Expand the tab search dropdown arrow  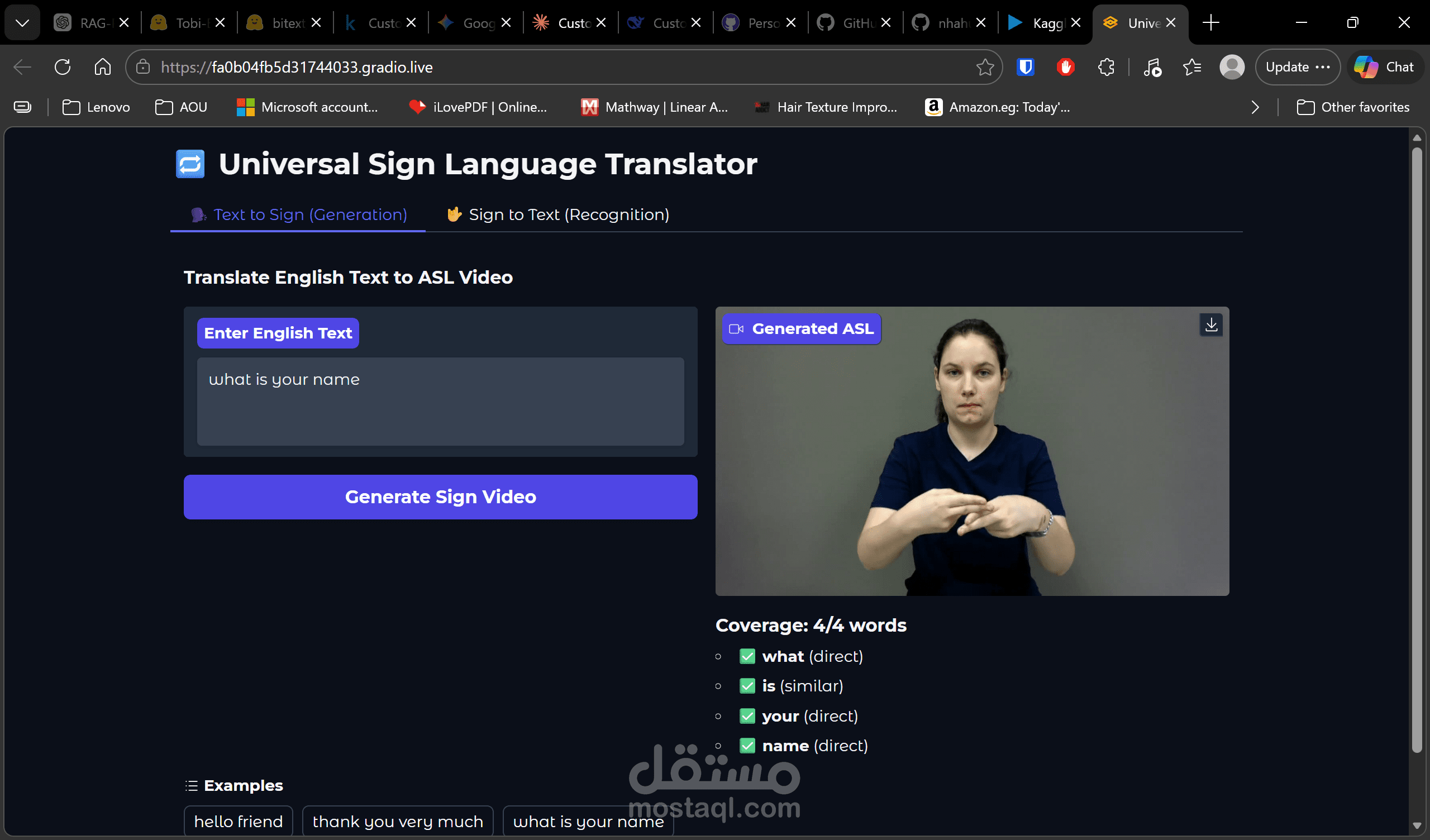22,23
